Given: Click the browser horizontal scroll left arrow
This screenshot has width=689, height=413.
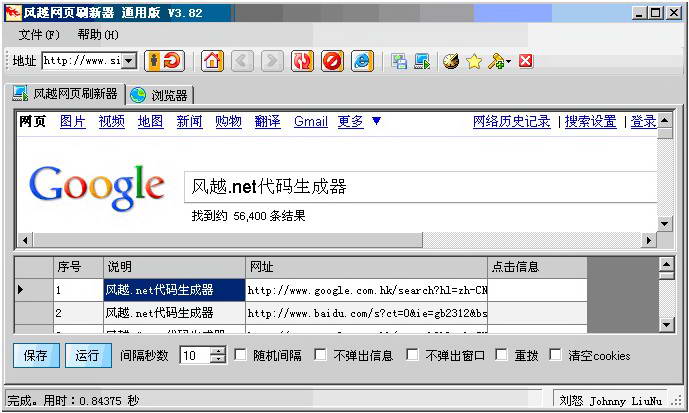Looking at the screenshot, I should [x=25, y=240].
